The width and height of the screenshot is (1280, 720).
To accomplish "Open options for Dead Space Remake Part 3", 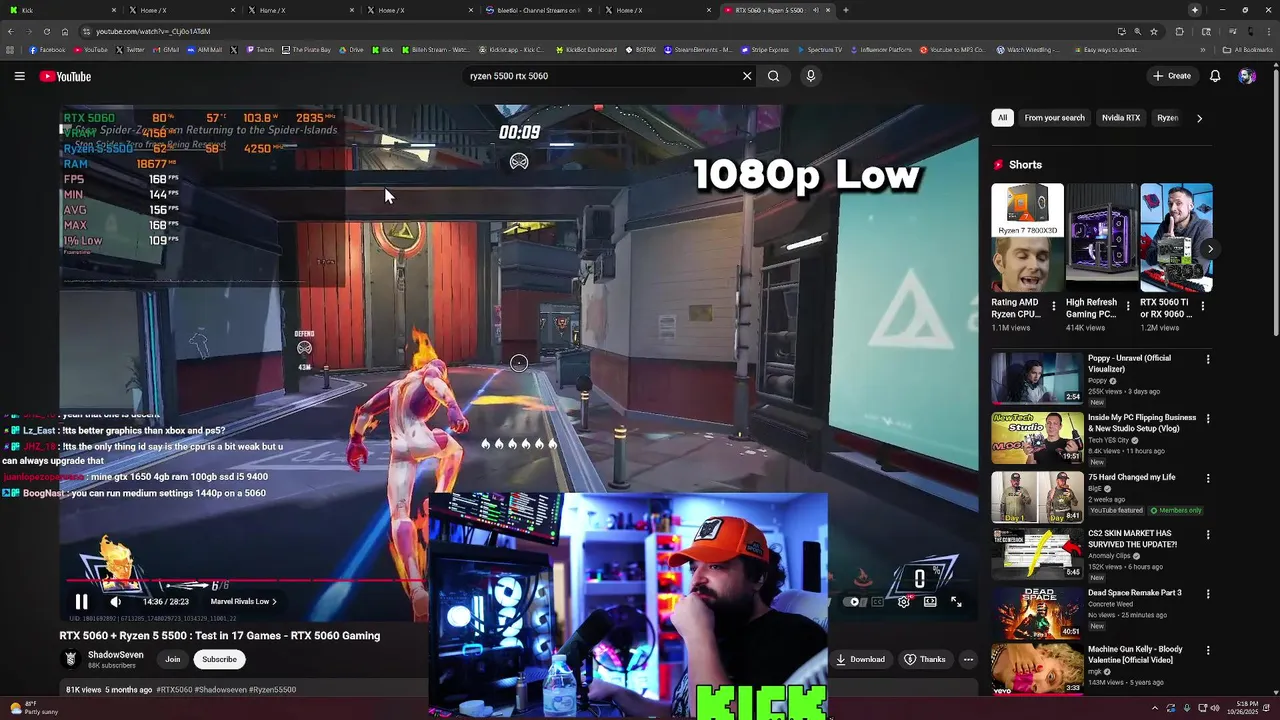I will click(1207, 594).
